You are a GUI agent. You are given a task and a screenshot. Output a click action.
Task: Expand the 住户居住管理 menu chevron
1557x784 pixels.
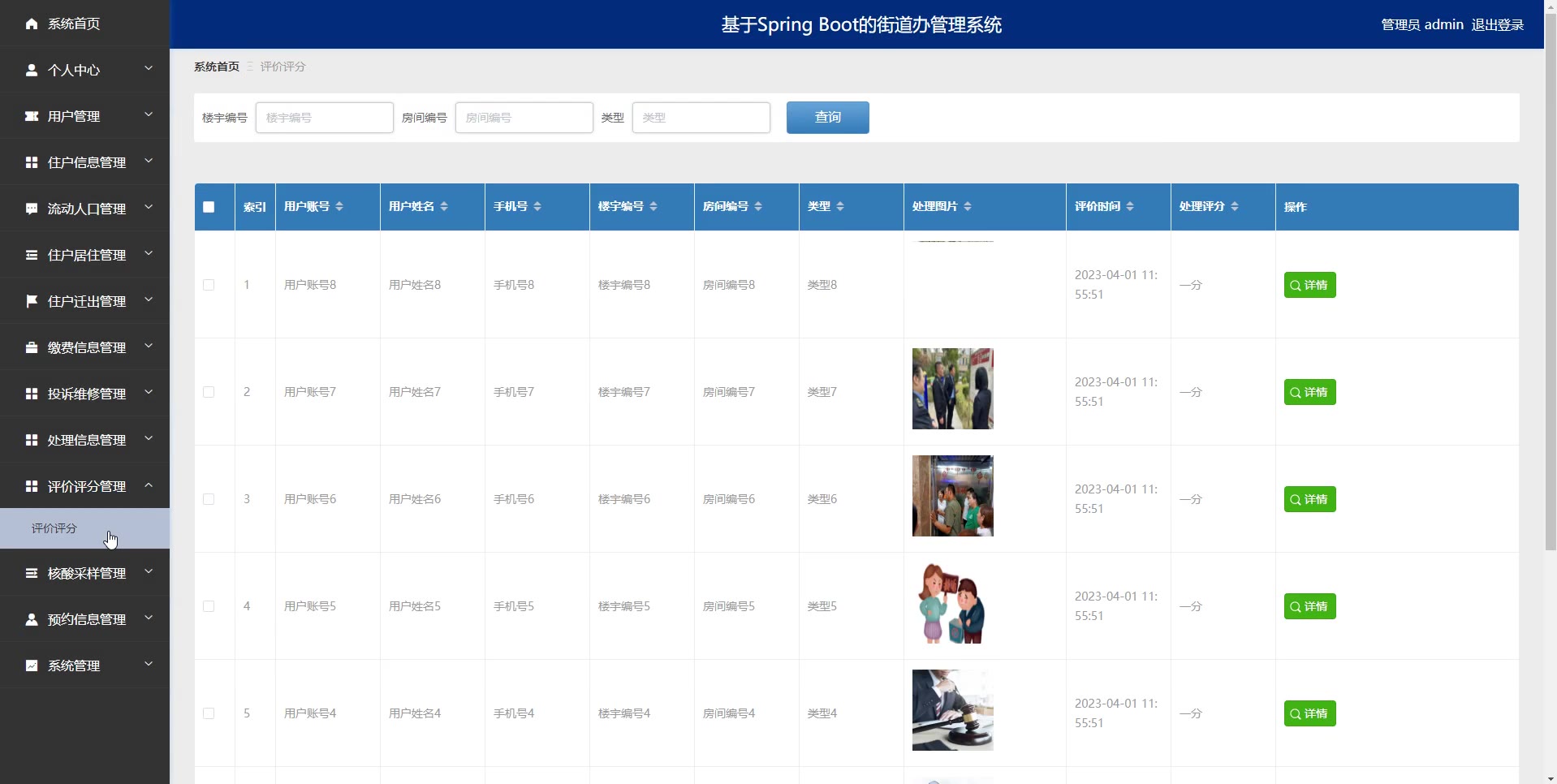[149, 254]
